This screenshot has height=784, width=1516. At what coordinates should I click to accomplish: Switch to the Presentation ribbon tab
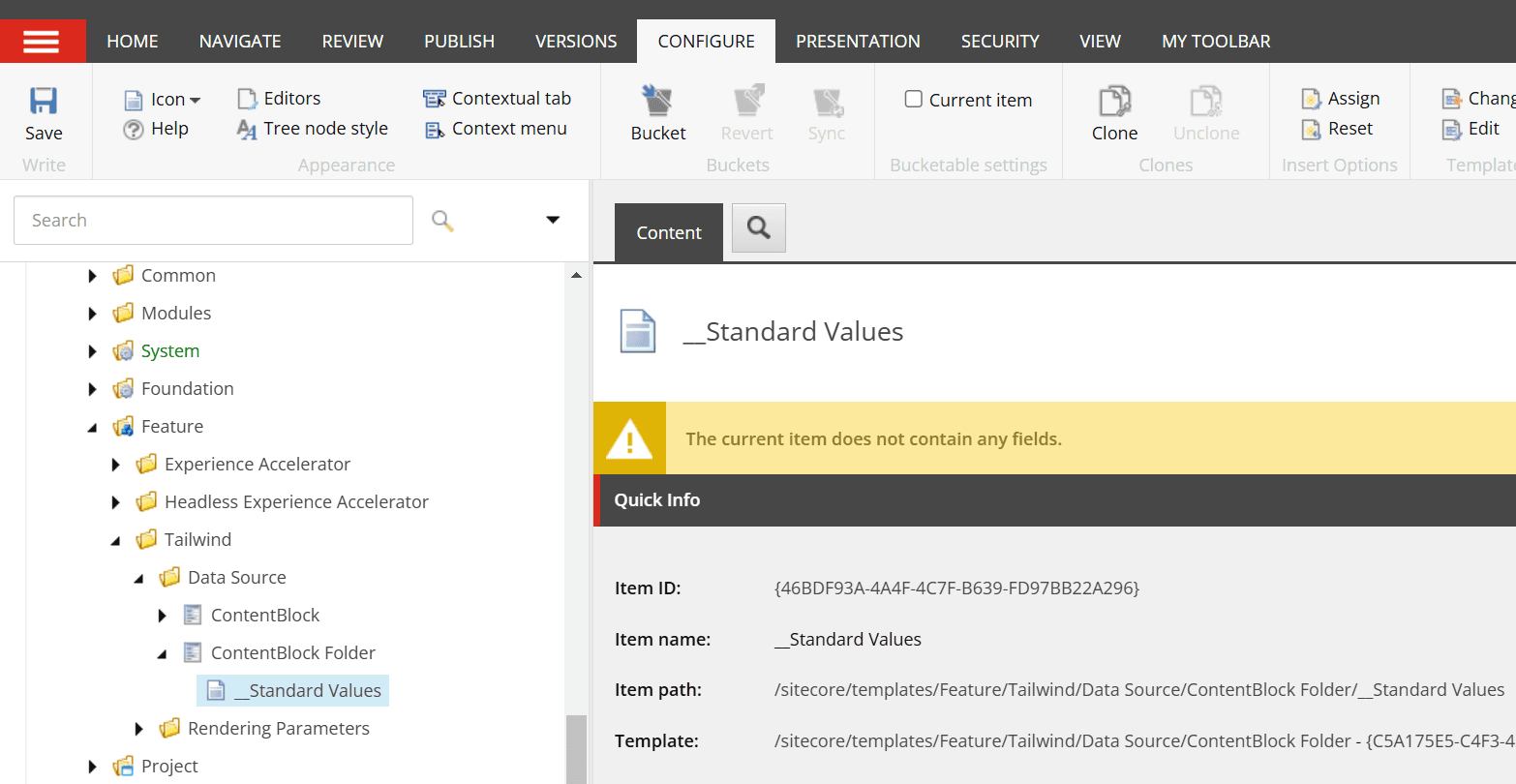(x=857, y=42)
